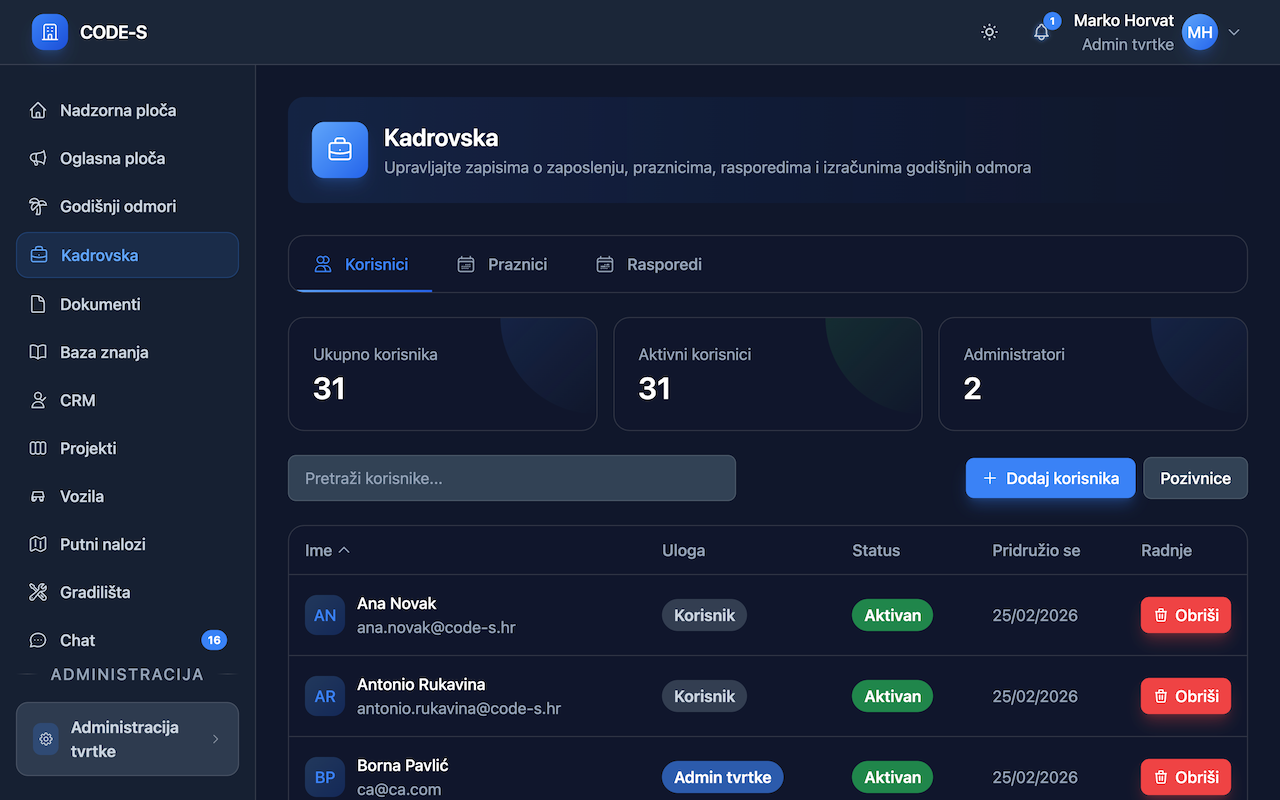Select the Vozila vehicle icon
Screen dimensions: 1280x800
pyautogui.click(x=39, y=496)
